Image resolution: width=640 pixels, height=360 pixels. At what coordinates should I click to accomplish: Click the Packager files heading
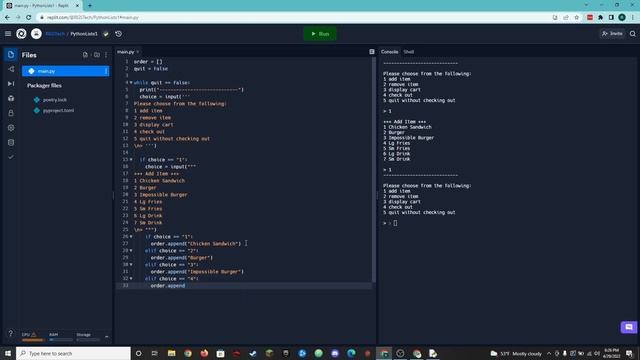click(x=44, y=86)
